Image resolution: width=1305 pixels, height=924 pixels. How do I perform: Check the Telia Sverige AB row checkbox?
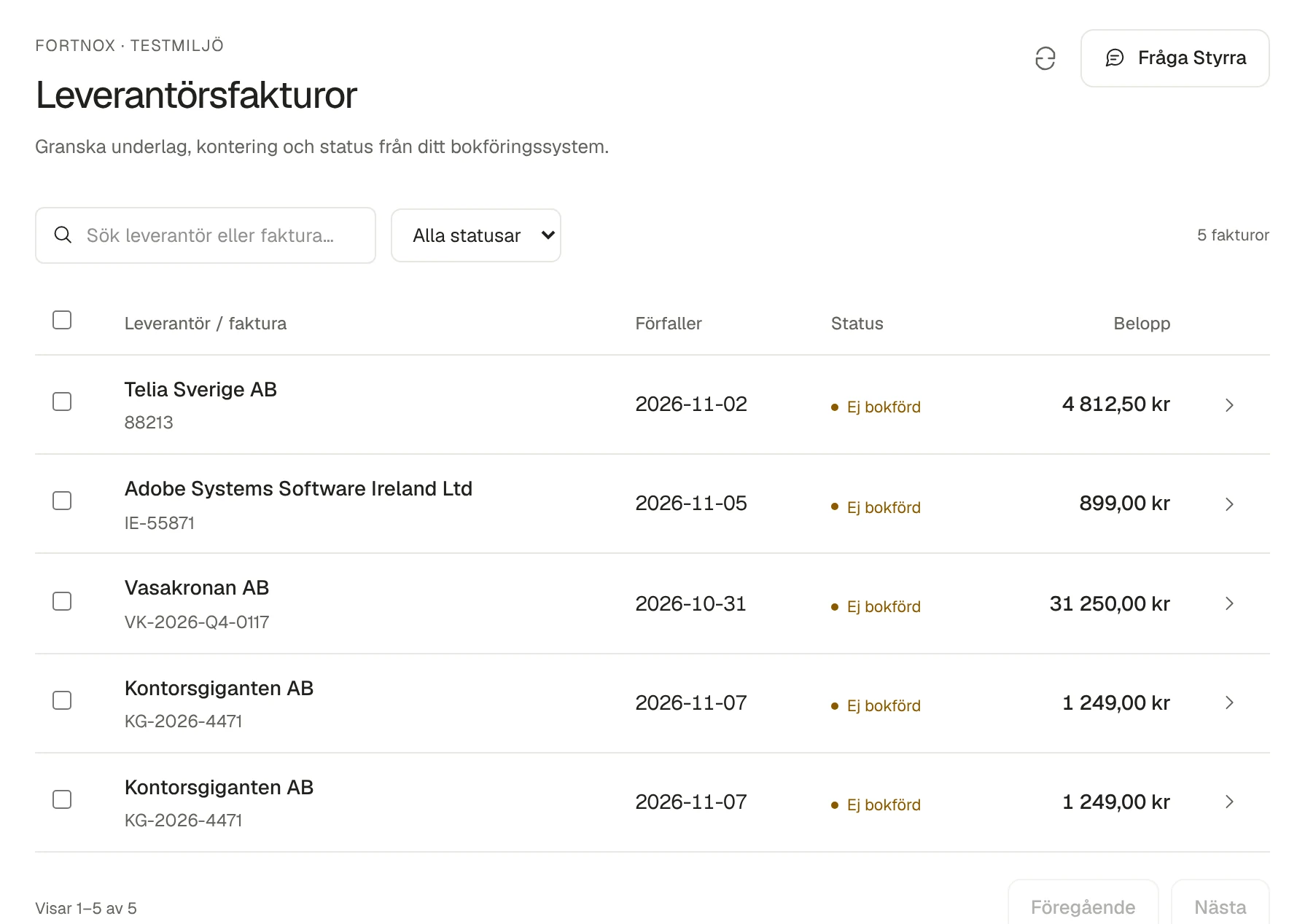(x=62, y=402)
